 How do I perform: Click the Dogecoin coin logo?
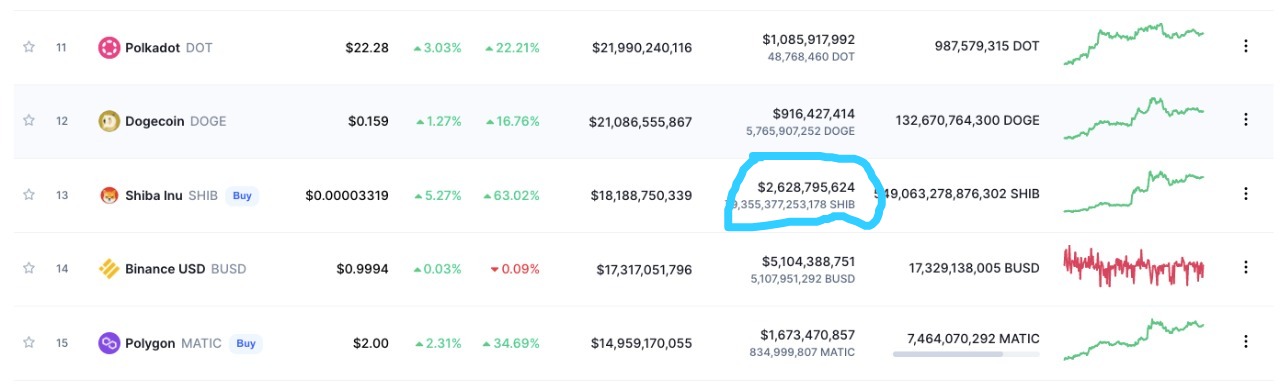[108, 121]
